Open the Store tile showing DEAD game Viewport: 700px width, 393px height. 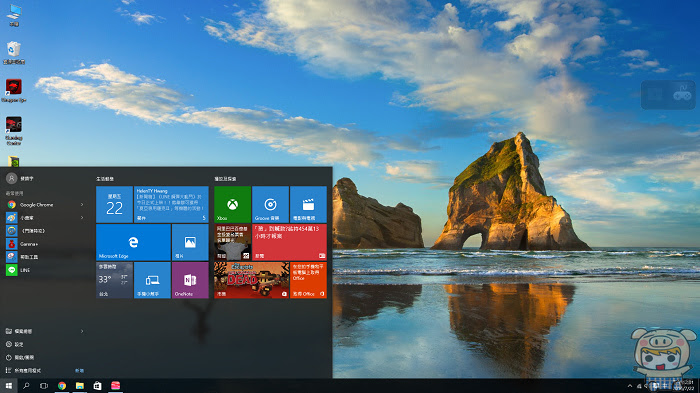coord(251,280)
